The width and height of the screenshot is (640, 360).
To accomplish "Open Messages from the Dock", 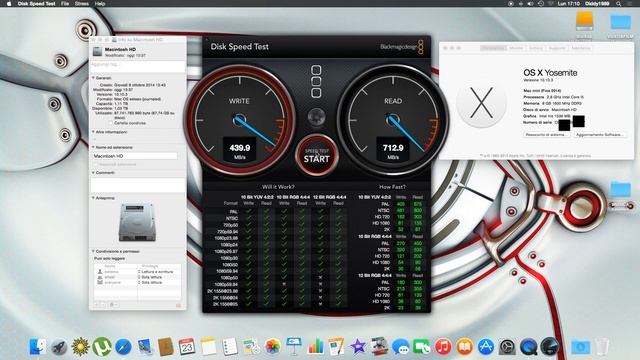I will pyautogui.click(x=401, y=347).
